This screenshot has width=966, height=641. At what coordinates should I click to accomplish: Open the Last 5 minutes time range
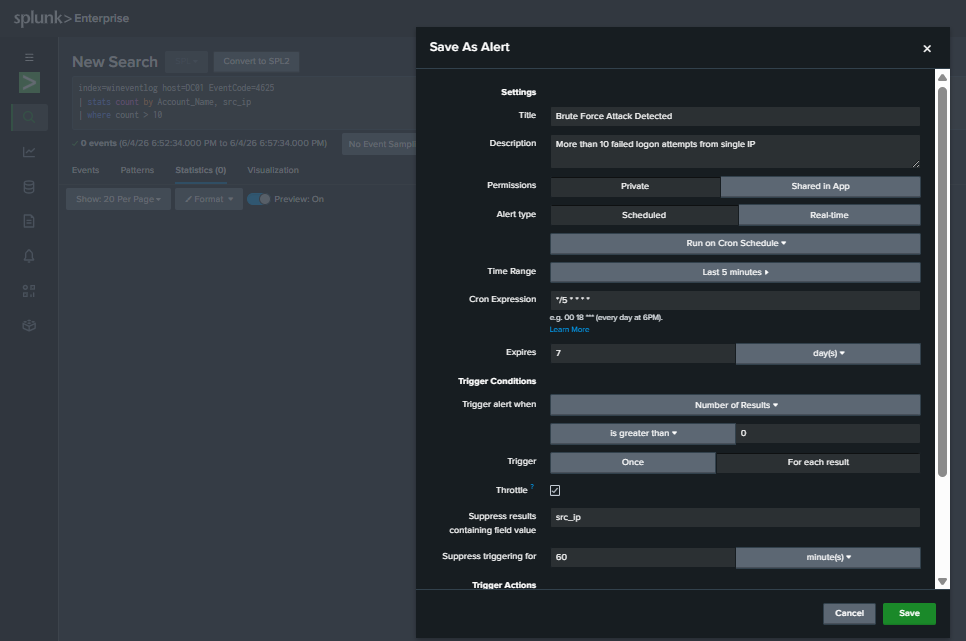(735, 272)
